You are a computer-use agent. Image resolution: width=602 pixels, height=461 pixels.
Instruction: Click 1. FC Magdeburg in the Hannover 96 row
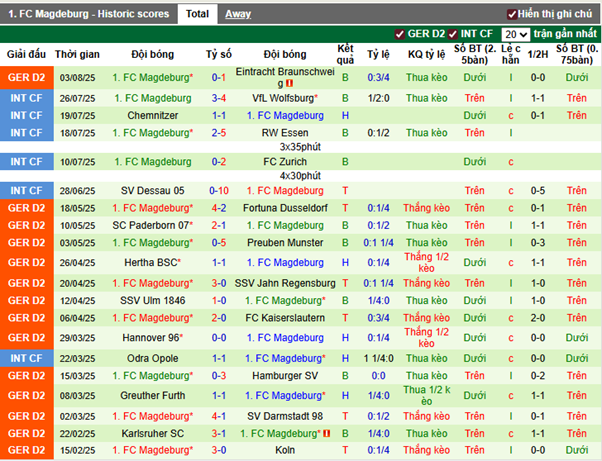pyautogui.click(x=285, y=338)
